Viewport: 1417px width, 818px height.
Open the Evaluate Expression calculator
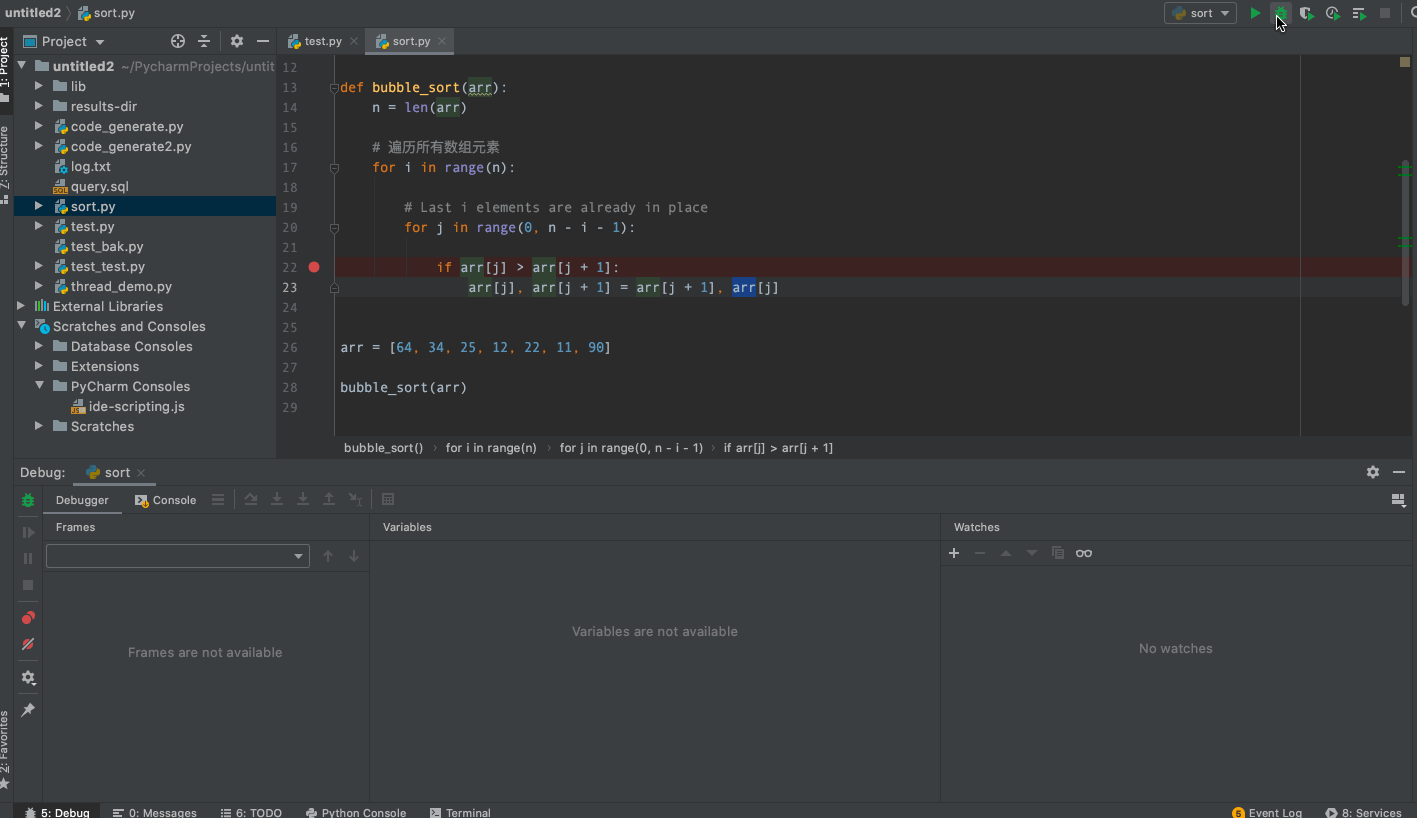coord(388,499)
